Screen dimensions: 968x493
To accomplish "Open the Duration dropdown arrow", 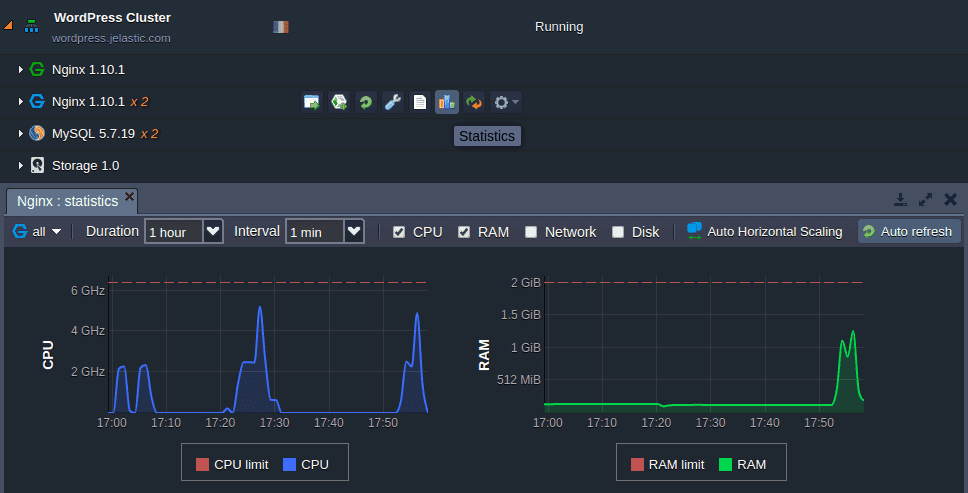I will 213,231.
